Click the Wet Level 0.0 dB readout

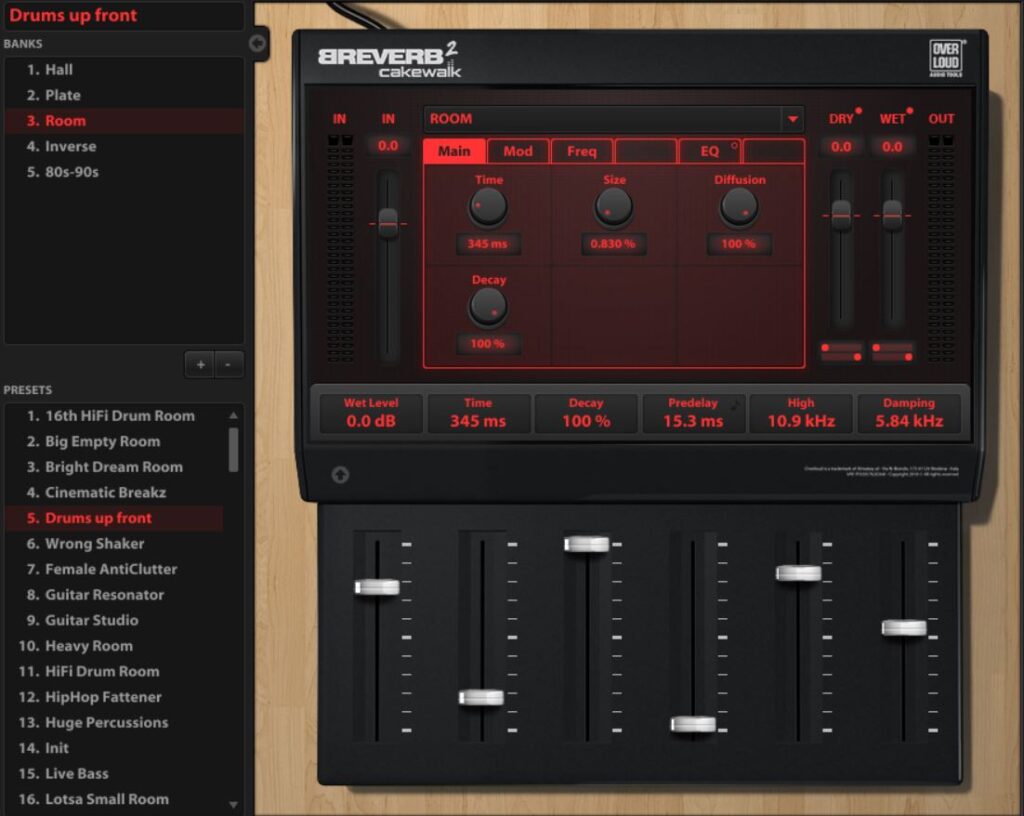click(371, 413)
